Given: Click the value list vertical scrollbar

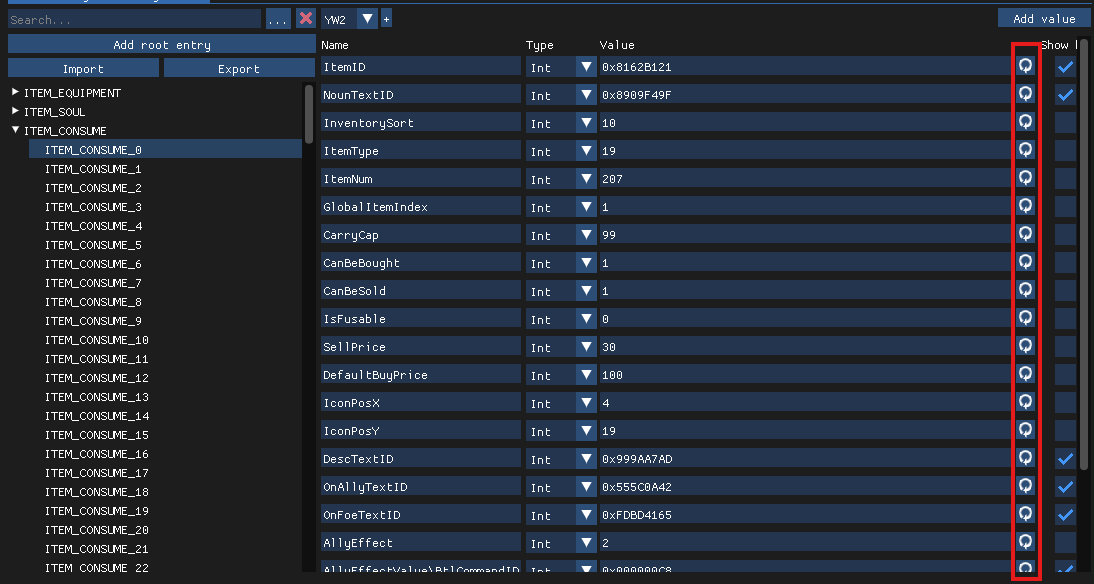Looking at the screenshot, I should 1084,255.
